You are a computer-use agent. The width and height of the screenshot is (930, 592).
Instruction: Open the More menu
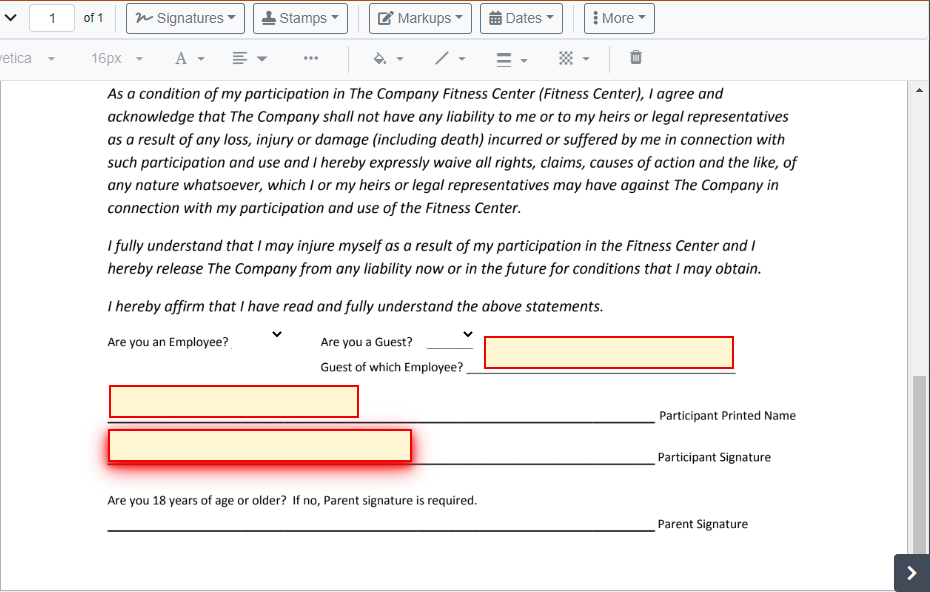[x=618, y=17]
